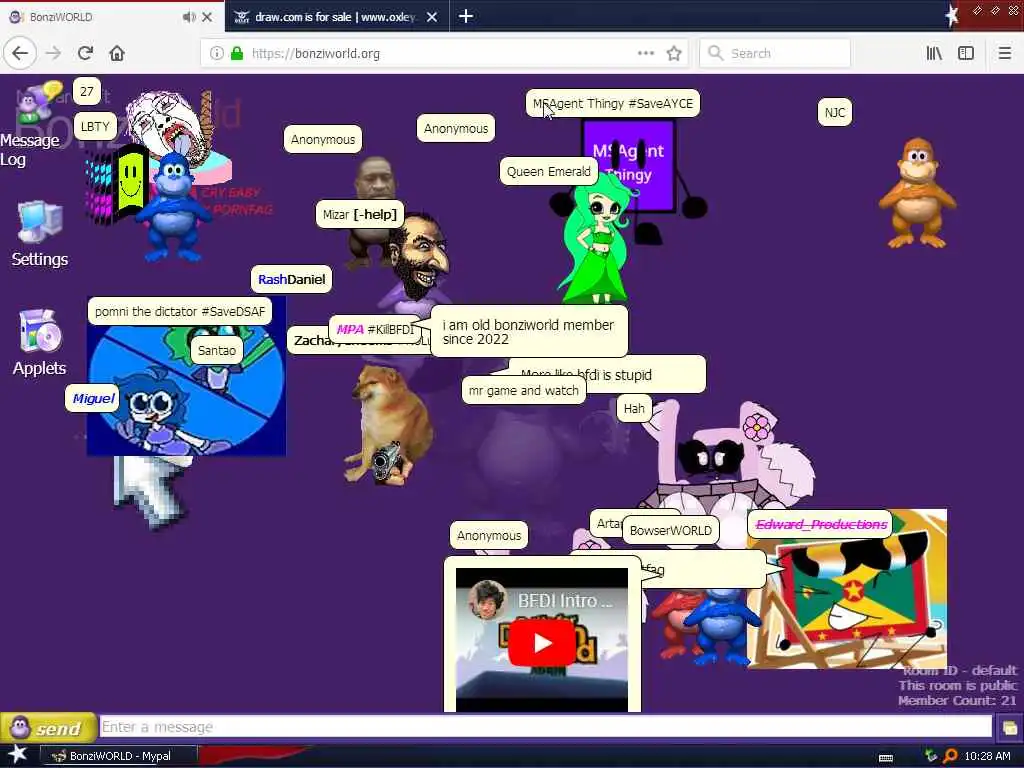Image resolution: width=1024 pixels, height=768 pixels.
Task: Reload the BonziWORLD page
Action: [86, 53]
